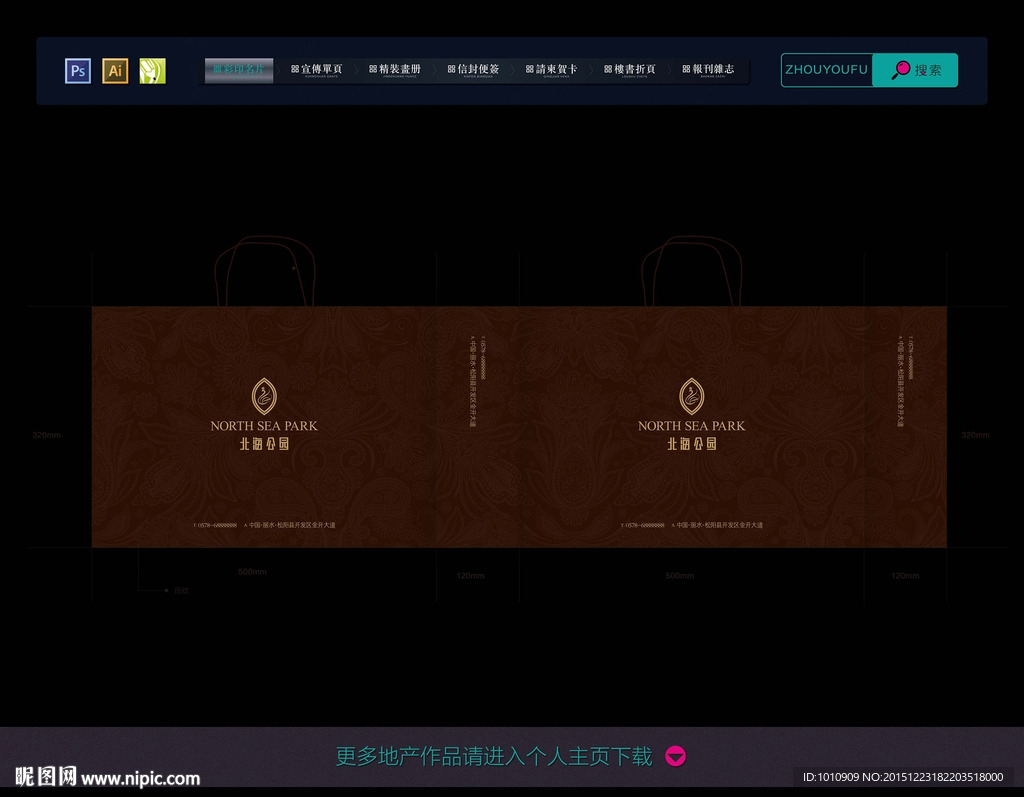The width and height of the screenshot is (1024, 797).
Task: Click the right 320mm height label
Action: [975, 434]
